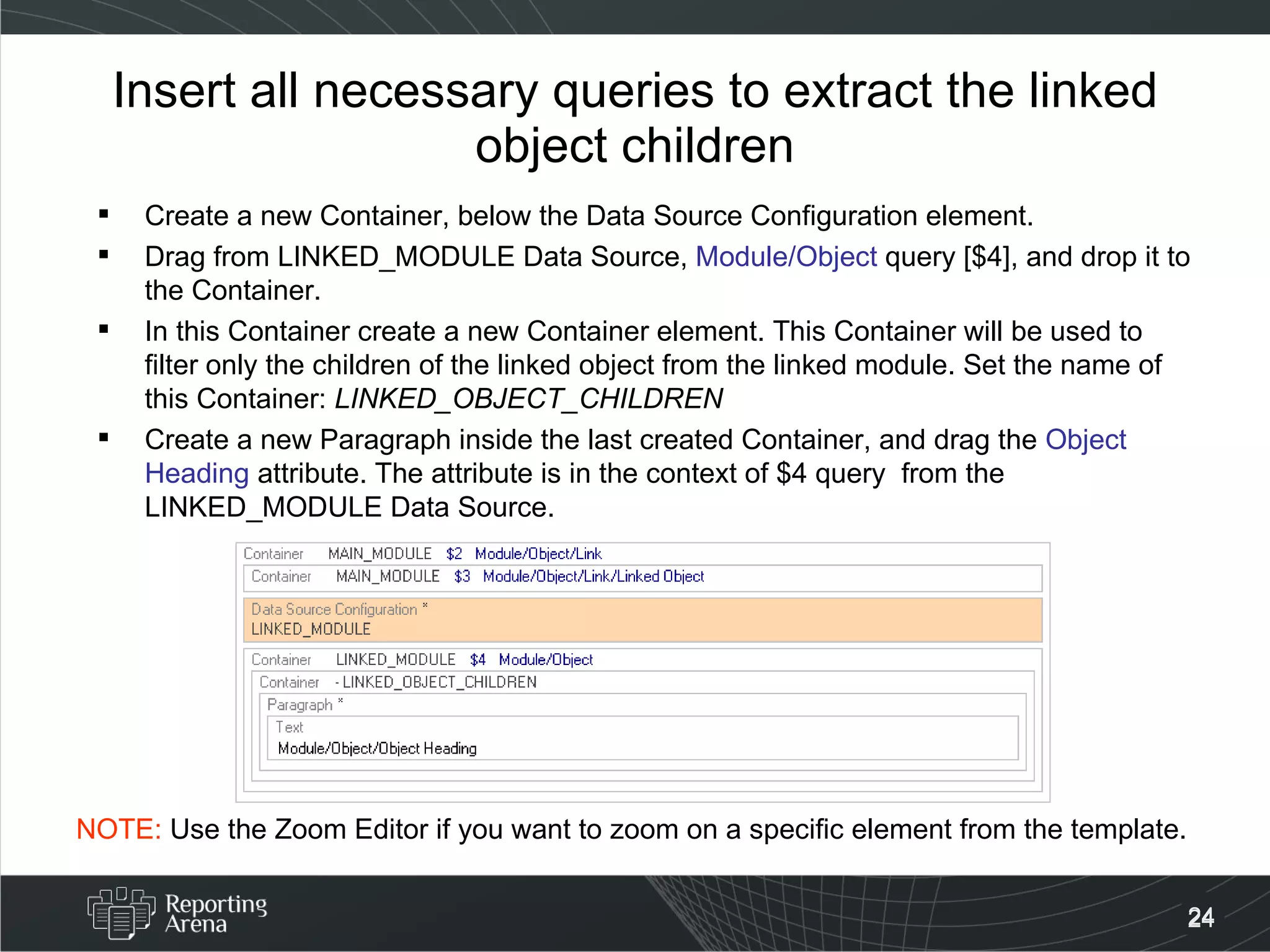Click the blue 'Heading' word in the last bullet
1270x952 pixels.
(x=197, y=474)
